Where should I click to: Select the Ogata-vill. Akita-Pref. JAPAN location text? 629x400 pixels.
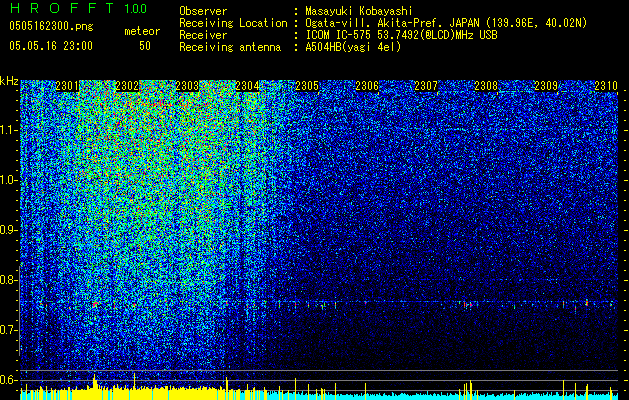(446, 23)
